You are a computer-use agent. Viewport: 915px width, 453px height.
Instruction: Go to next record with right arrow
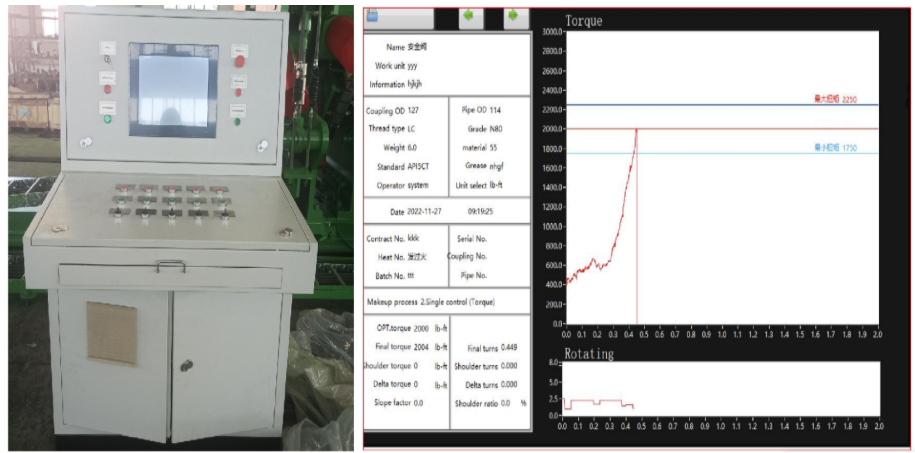[x=516, y=17]
